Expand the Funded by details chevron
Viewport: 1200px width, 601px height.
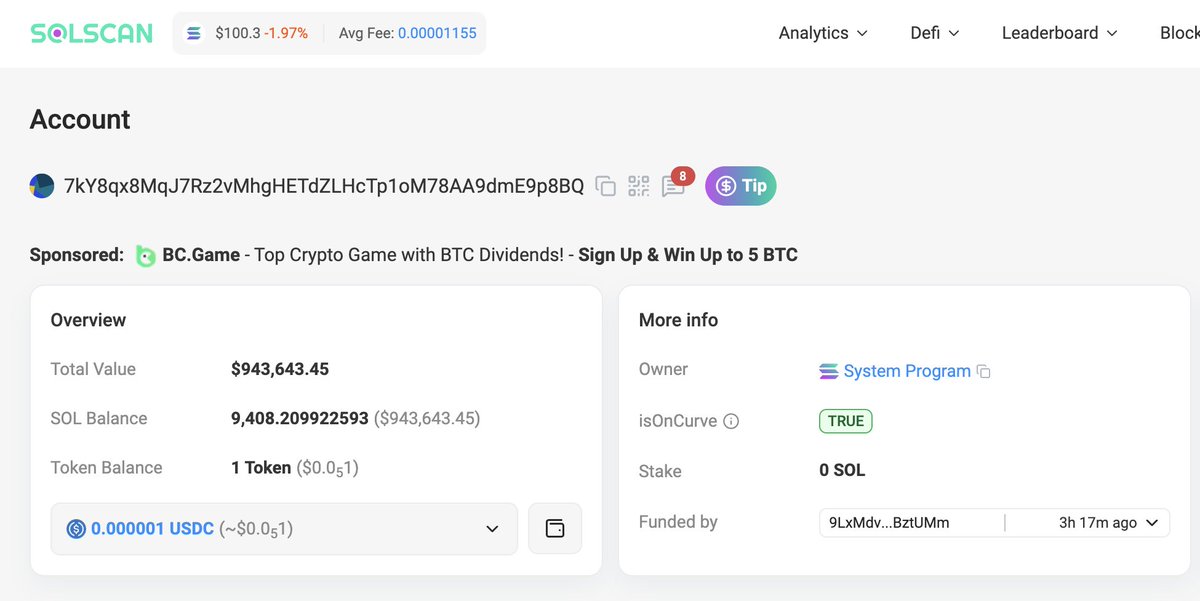pos(1151,523)
